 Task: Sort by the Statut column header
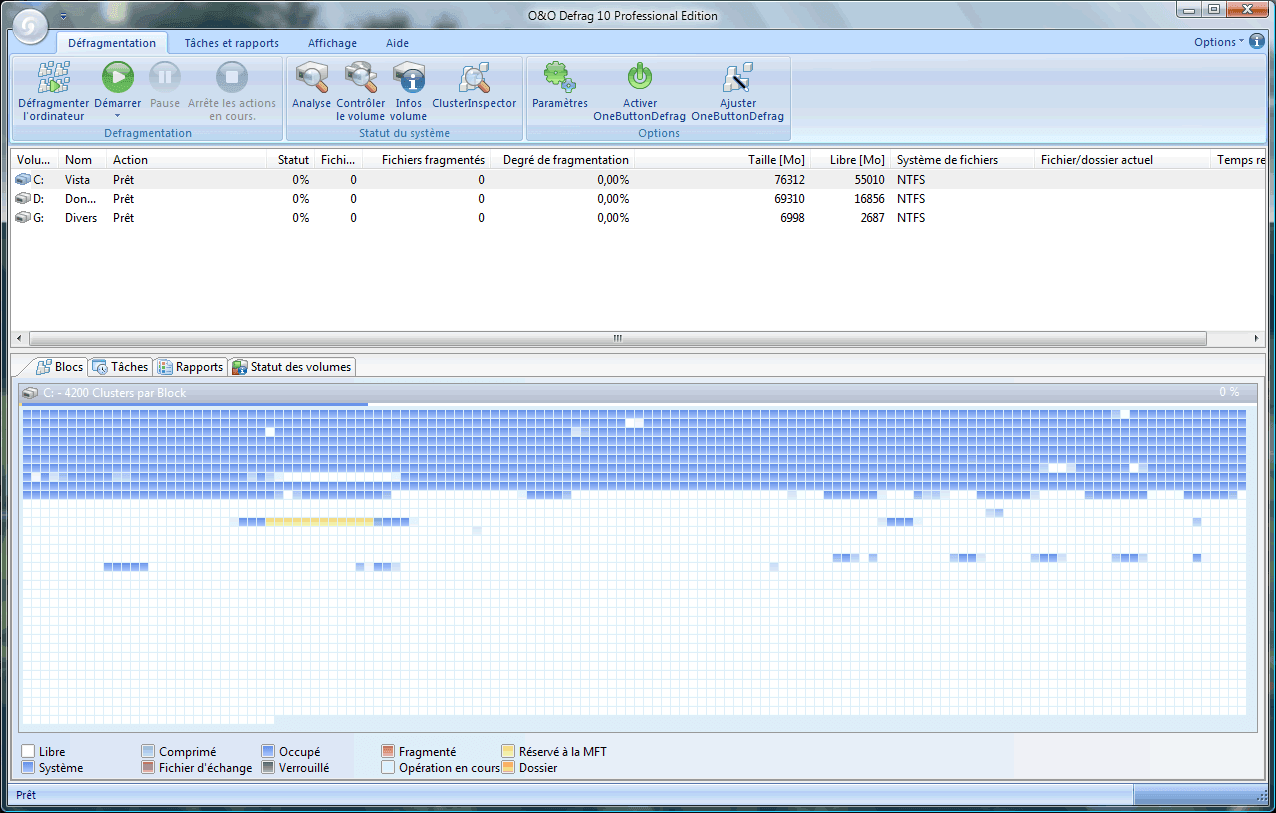pos(290,160)
